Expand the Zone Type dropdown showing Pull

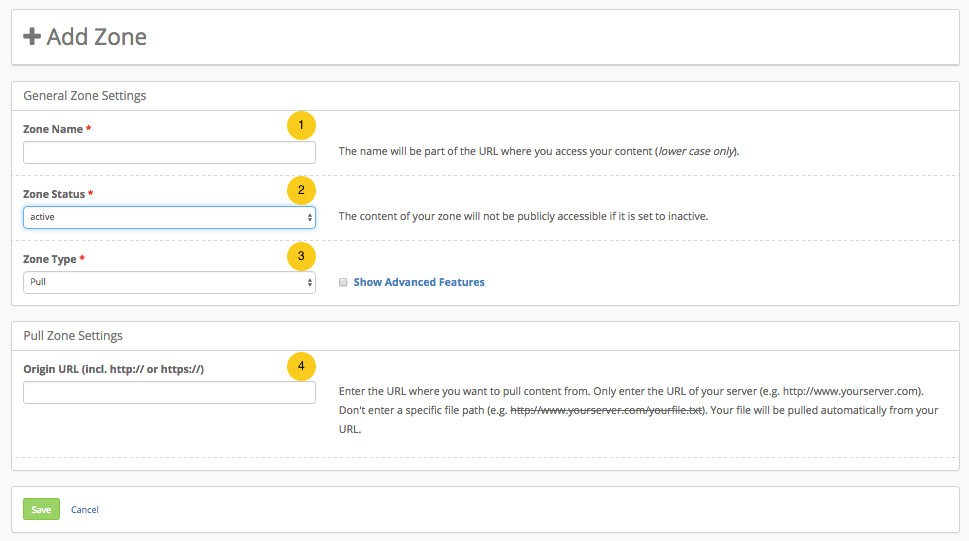pos(169,282)
